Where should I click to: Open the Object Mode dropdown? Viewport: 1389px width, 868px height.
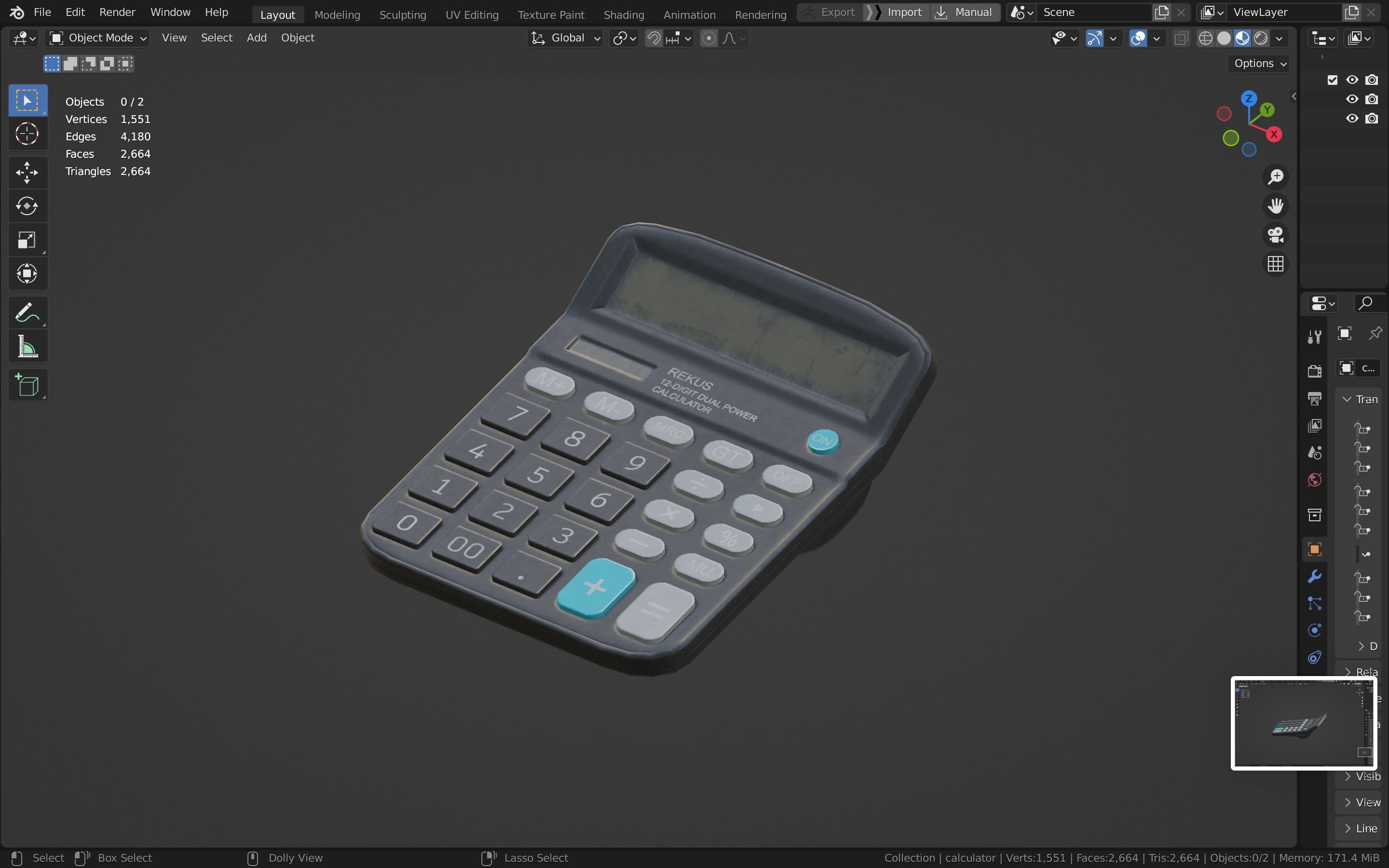pos(97,38)
